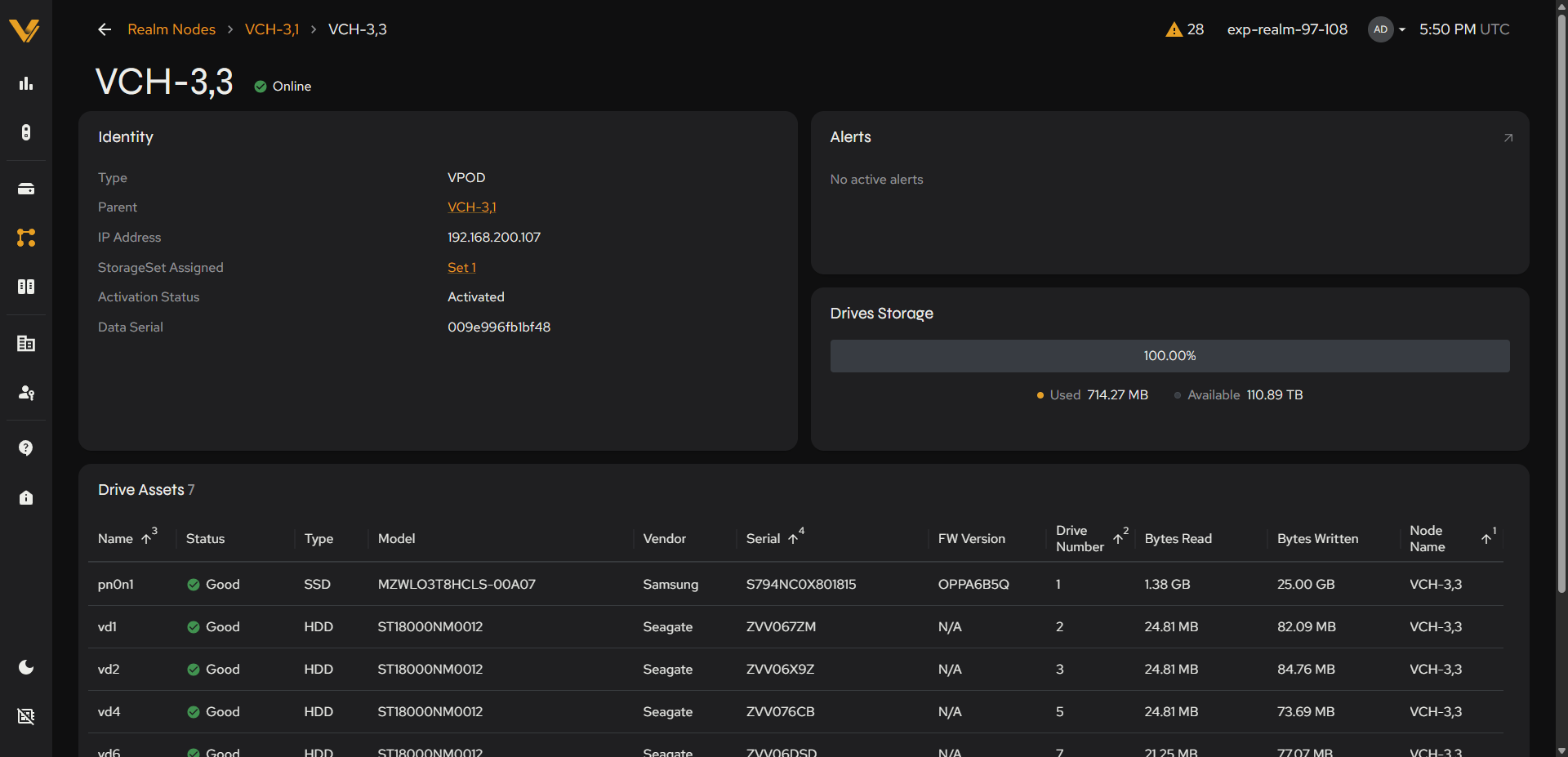Click the Used 714.27 MB legend
Viewport: 1568px width, 757px height.
point(1093,395)
